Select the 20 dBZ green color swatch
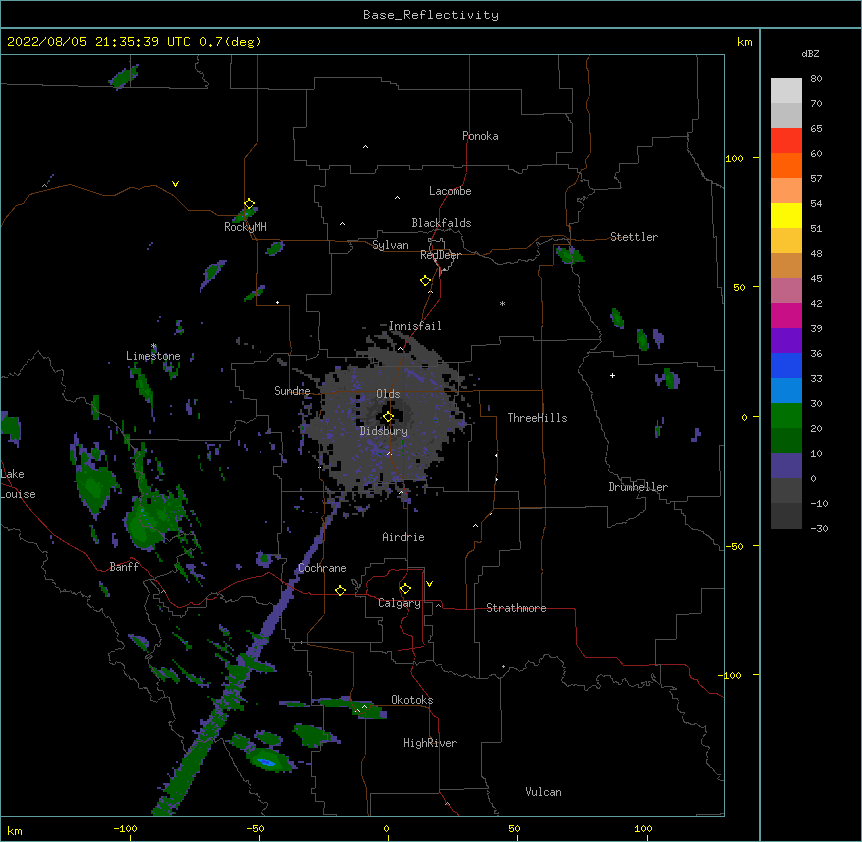Viewport: 862px width, 842px height. click(786, 416)
